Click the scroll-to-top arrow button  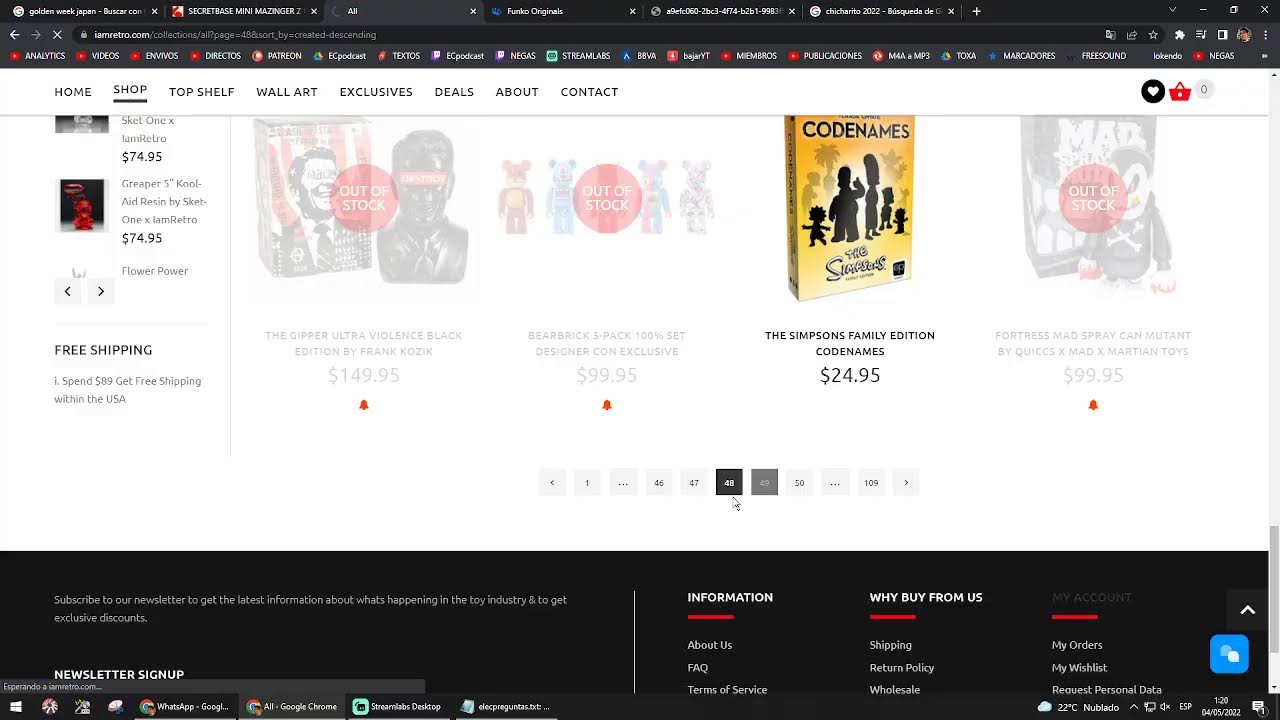point(1247,610)
